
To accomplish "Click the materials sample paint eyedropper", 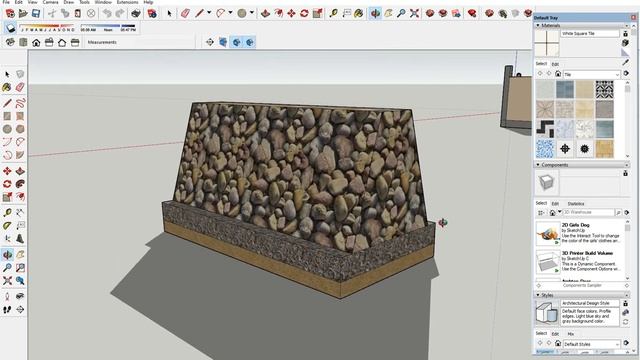I will point(625,62).
